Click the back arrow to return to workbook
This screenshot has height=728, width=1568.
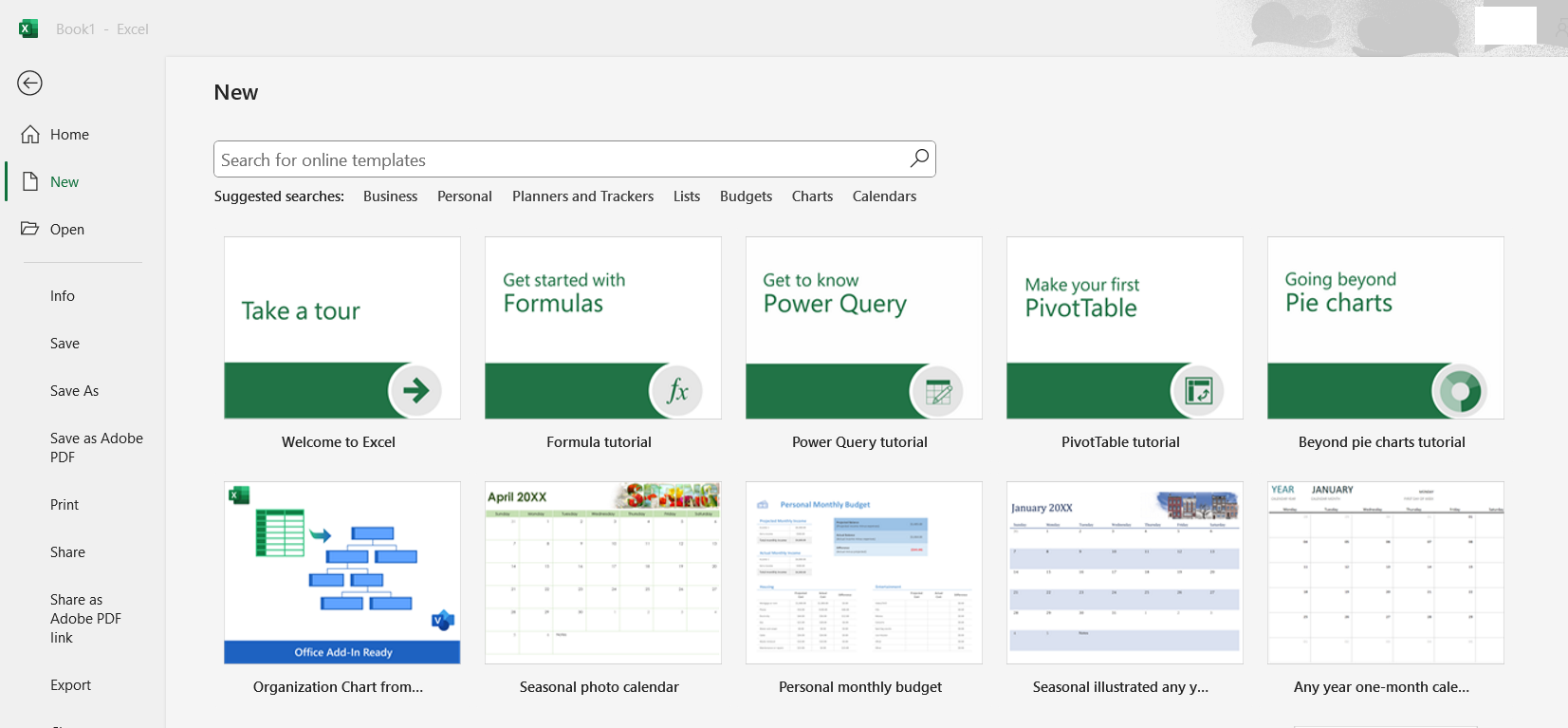click(x=30, y=84)
